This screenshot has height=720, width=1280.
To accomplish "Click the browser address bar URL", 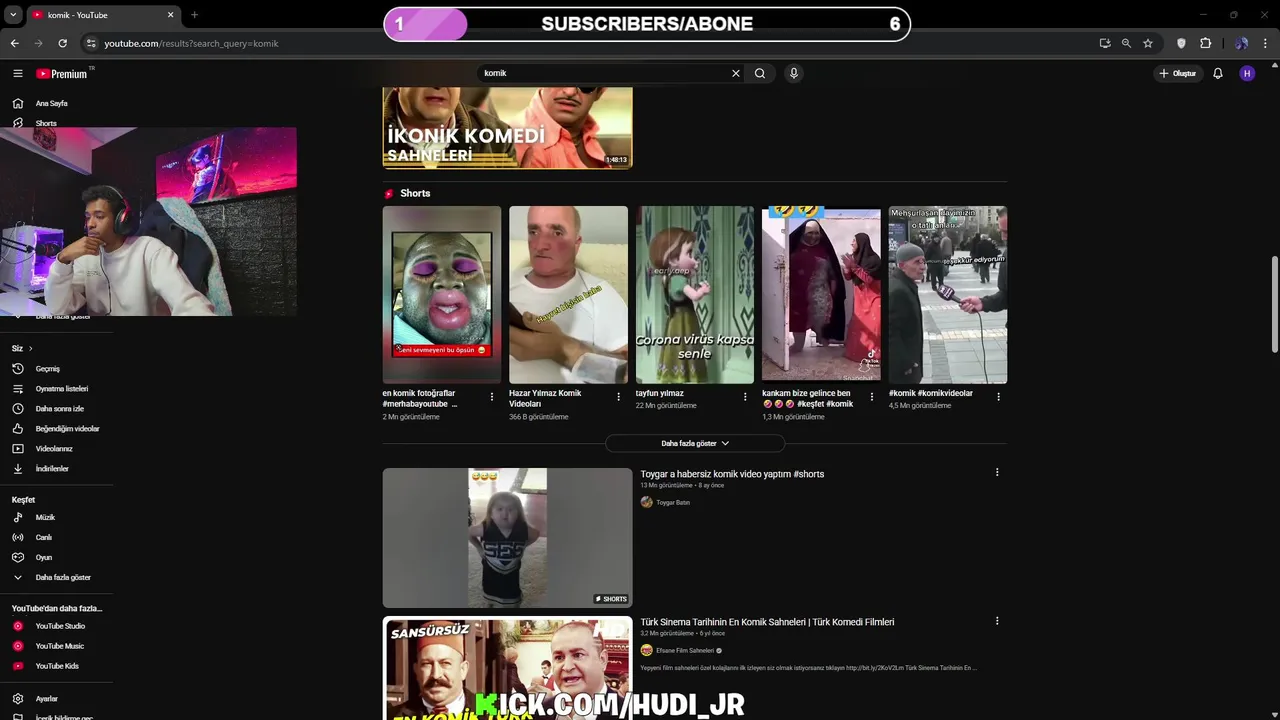I will pos(191,43).
